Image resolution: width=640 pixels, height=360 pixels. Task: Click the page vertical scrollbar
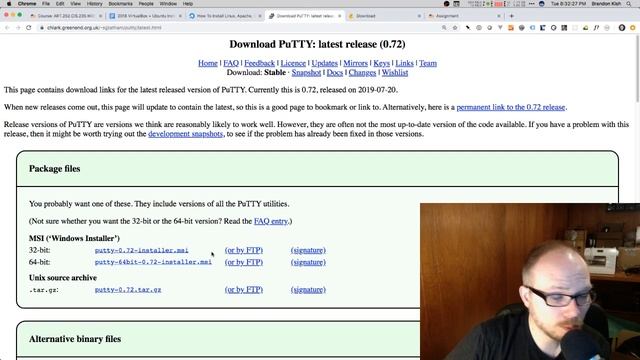click(638, 69)
